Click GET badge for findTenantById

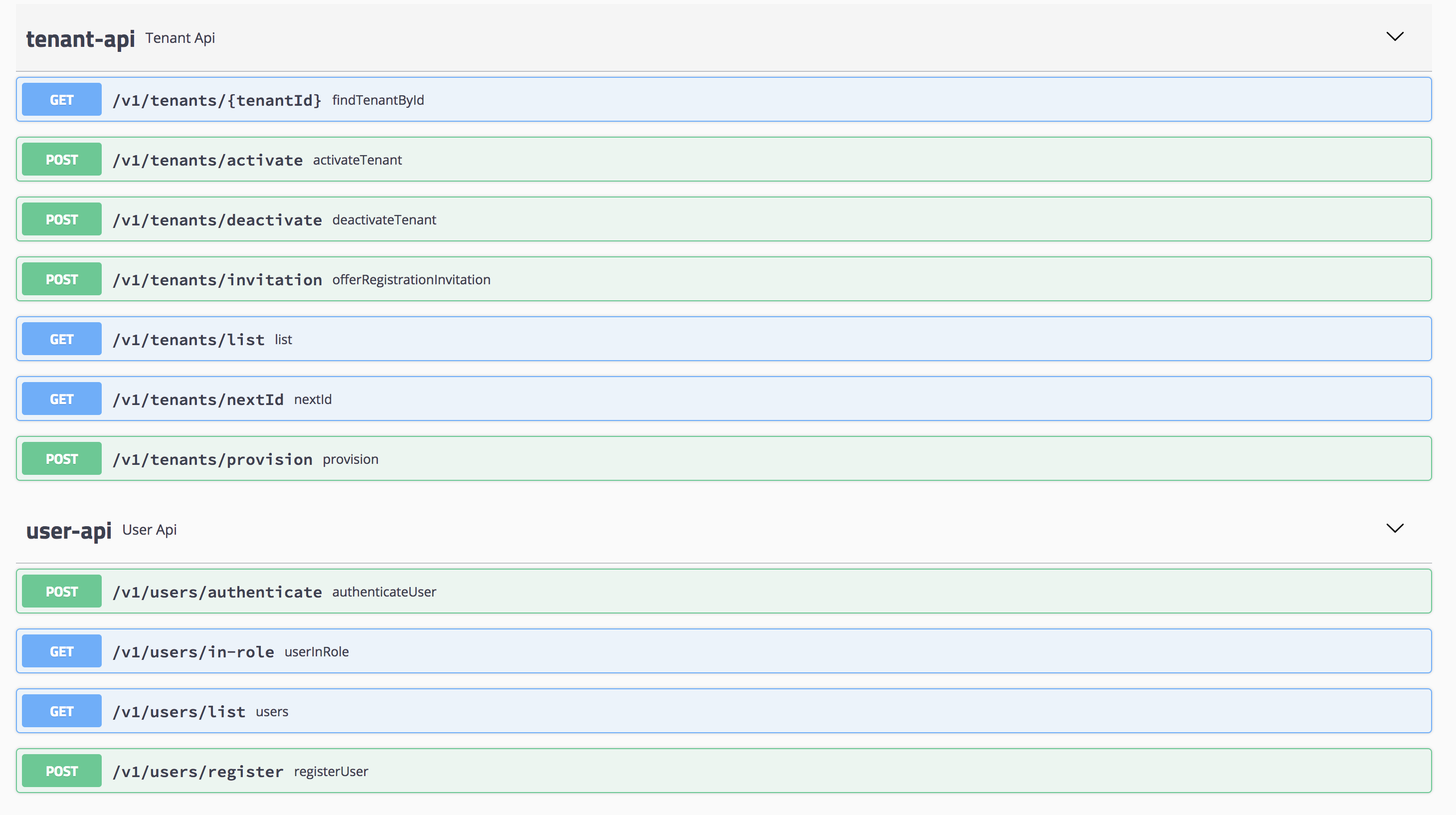[62, 100]
